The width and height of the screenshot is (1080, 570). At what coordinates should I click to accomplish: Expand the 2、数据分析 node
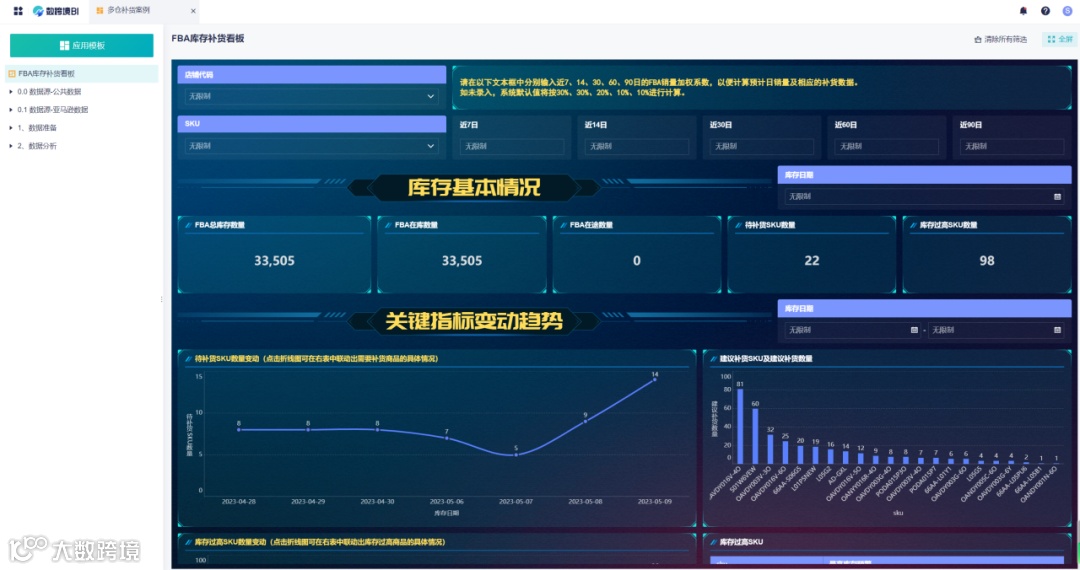click(x=10, y=146)
